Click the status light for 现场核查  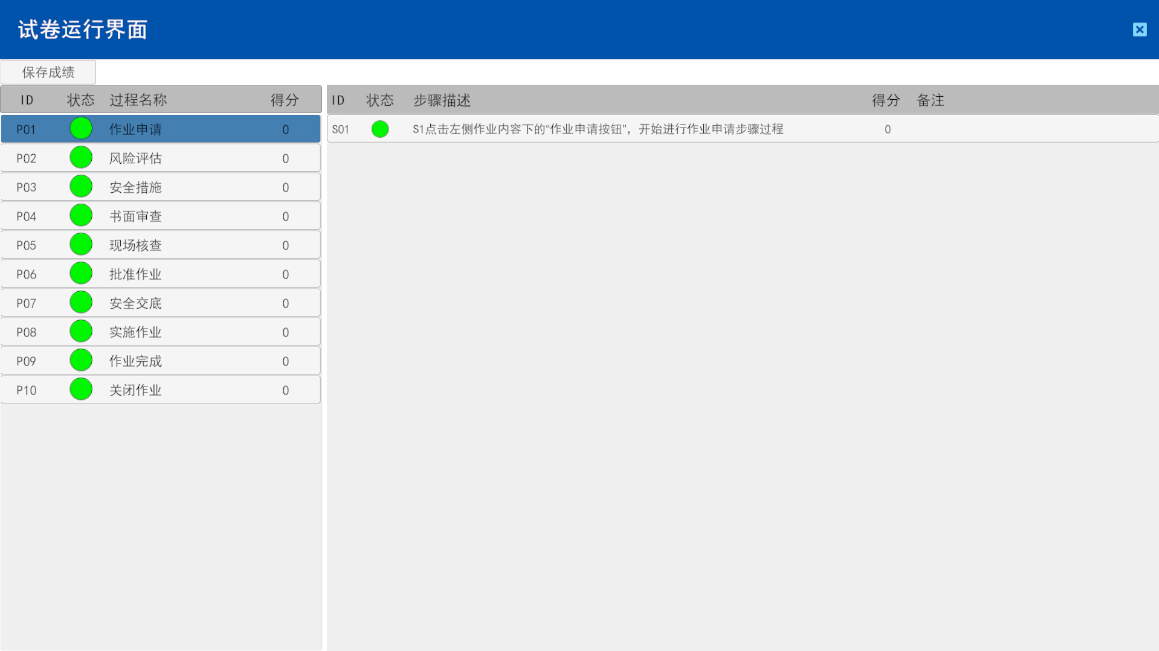coord(80,244)
